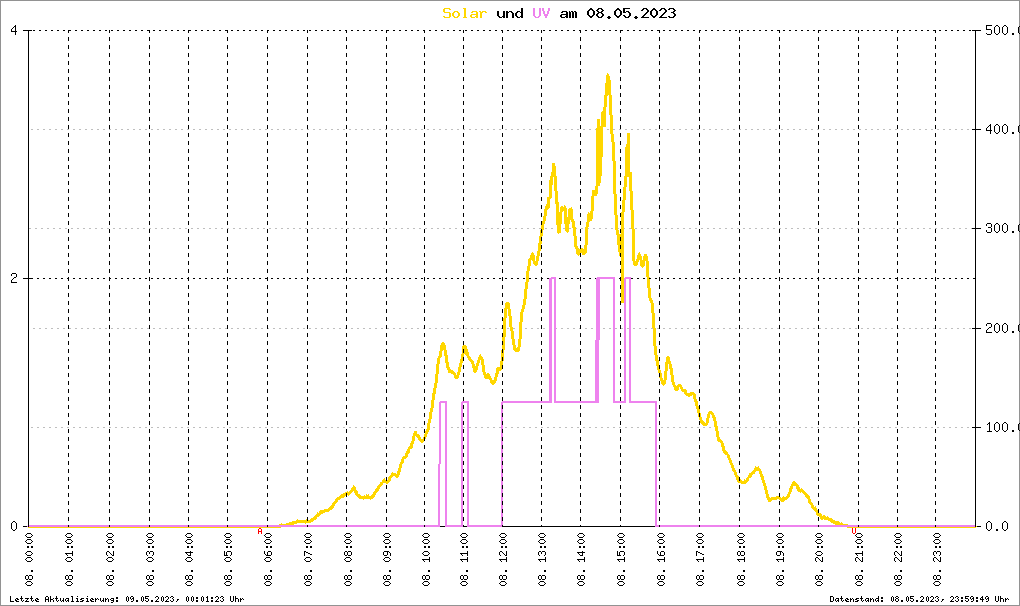Click time label '08. 01:00'
This screenshot has height=606, width=1020.
69,560
